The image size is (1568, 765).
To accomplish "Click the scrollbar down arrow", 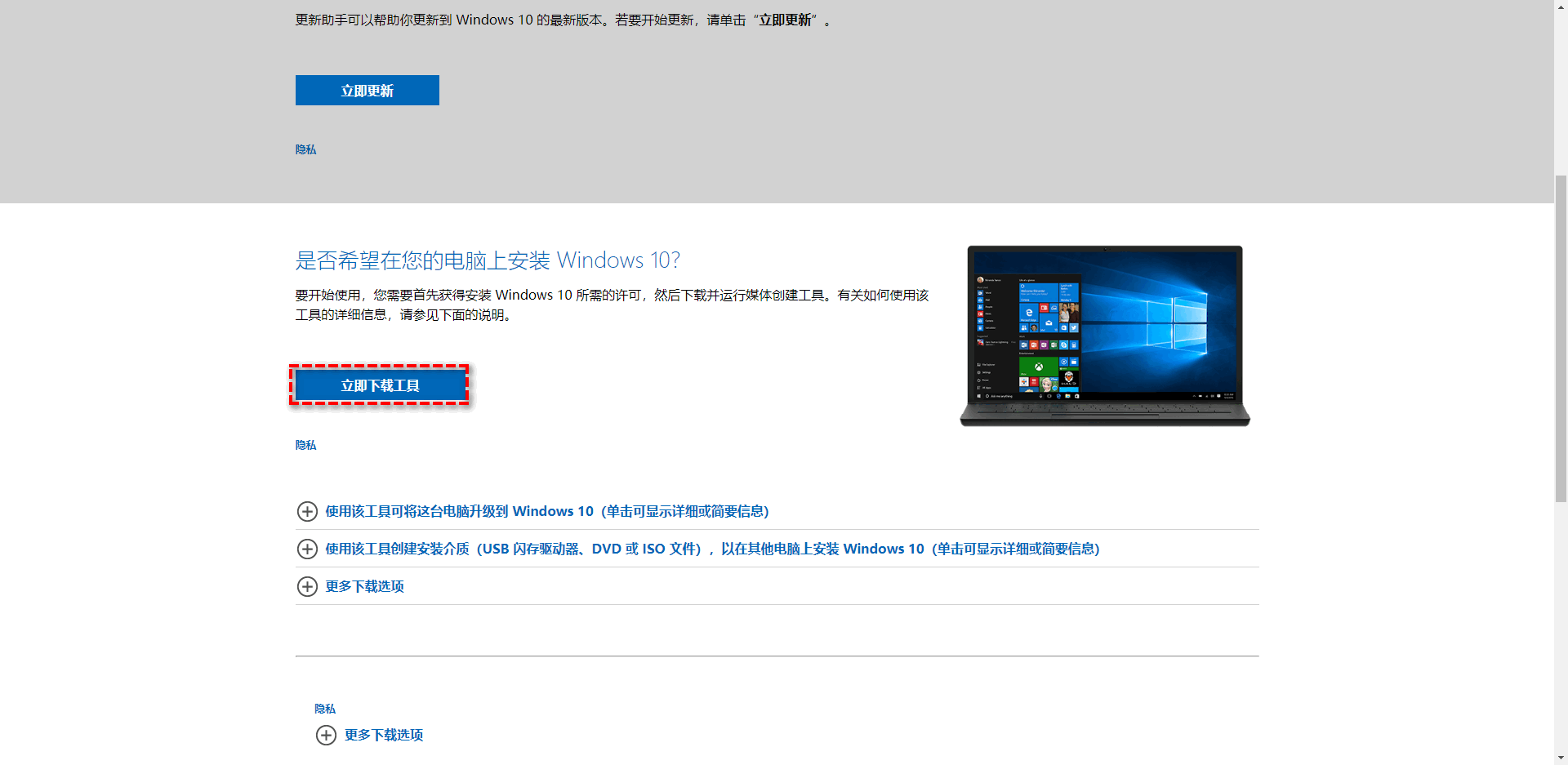I will pos(1561,758).
